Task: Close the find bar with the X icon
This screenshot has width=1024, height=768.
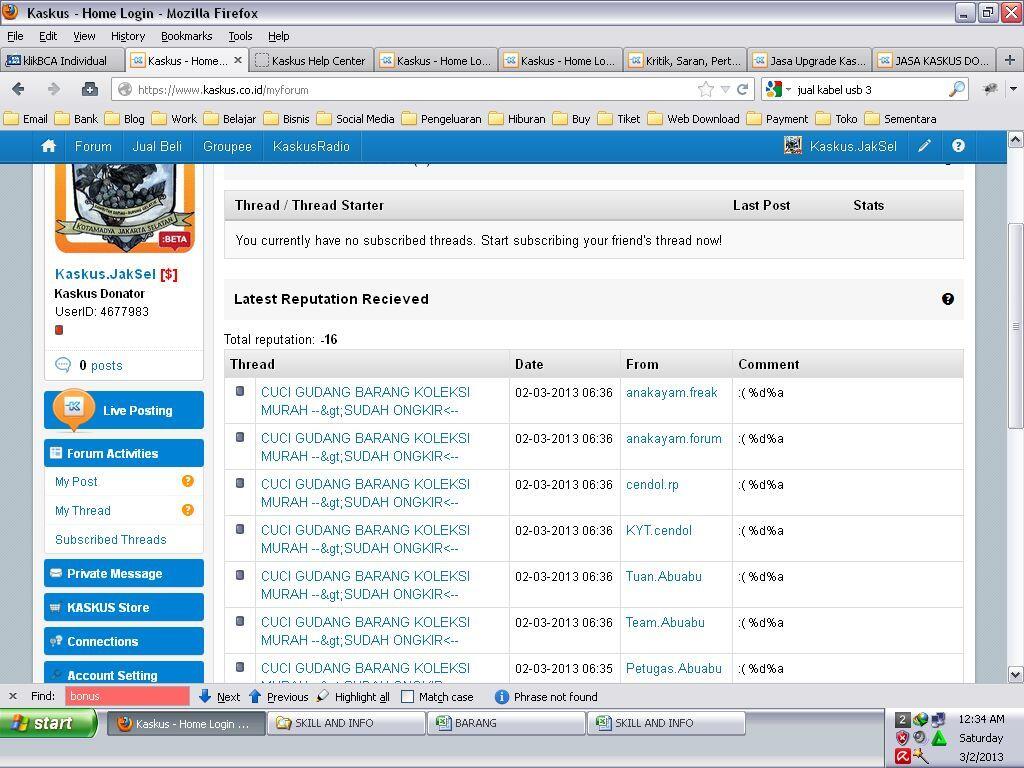Action: (x=12, y=696)
